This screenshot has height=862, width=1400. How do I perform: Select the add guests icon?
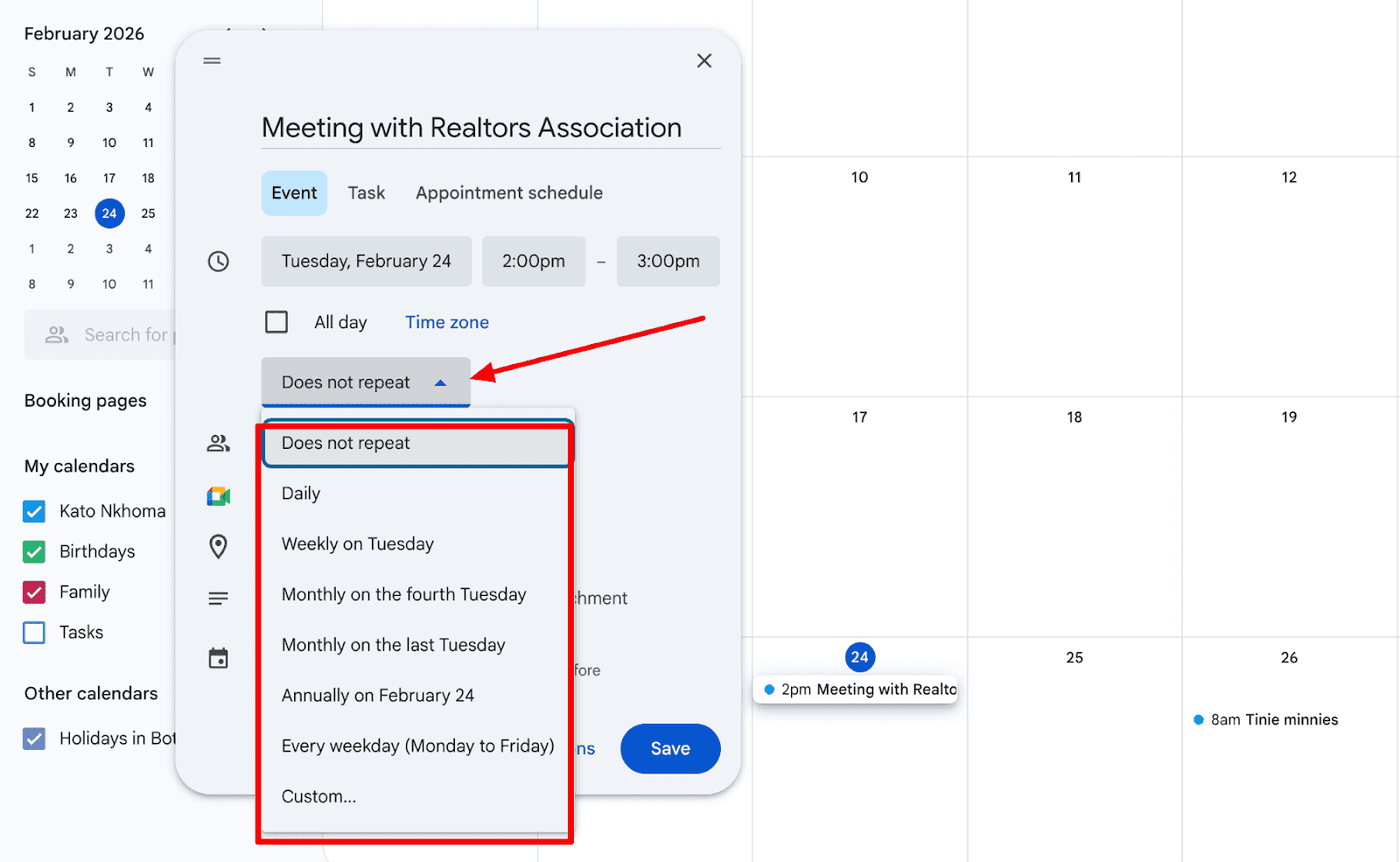[219, 443]
